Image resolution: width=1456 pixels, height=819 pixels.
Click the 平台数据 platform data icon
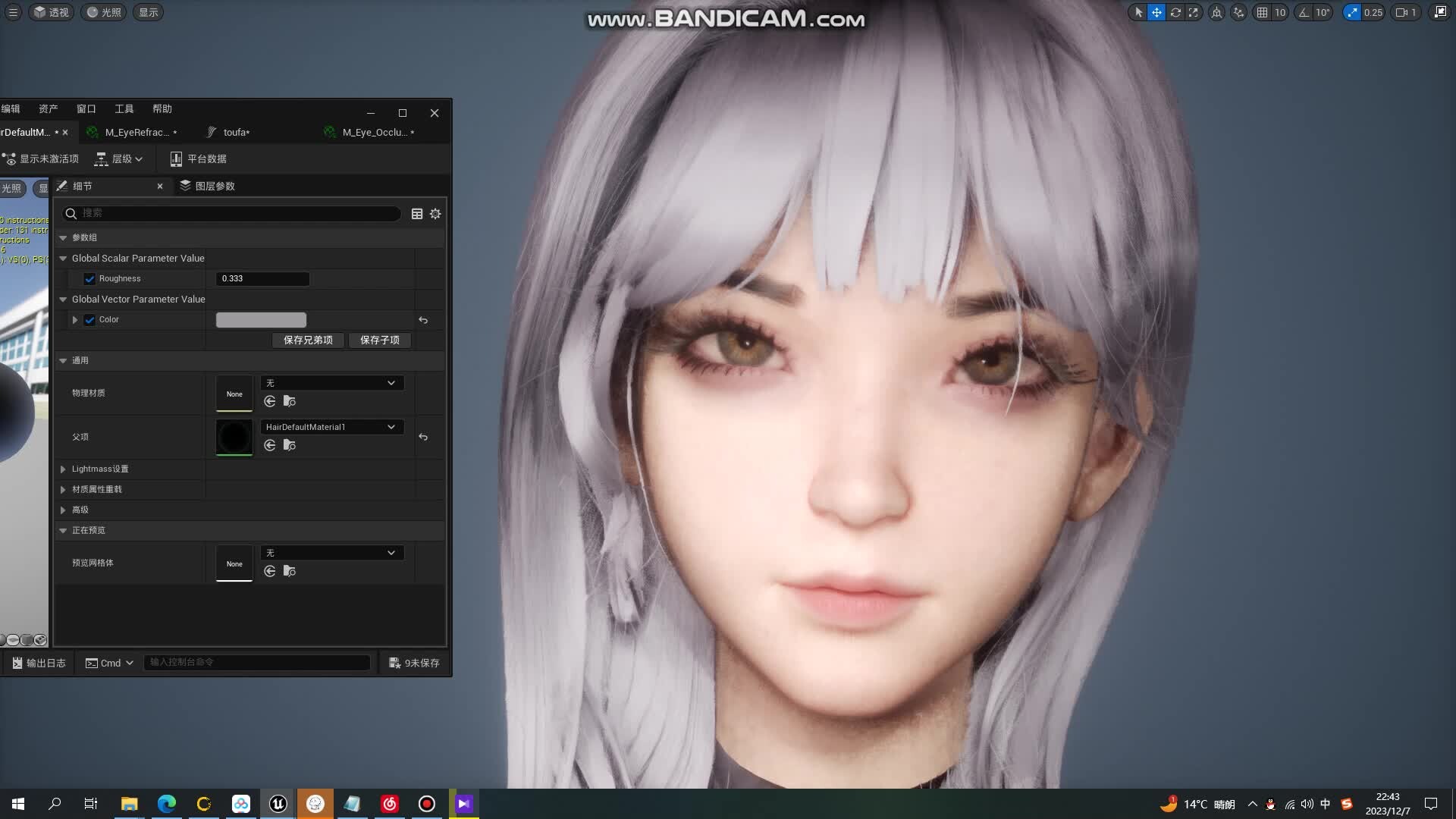pos(176,158)
